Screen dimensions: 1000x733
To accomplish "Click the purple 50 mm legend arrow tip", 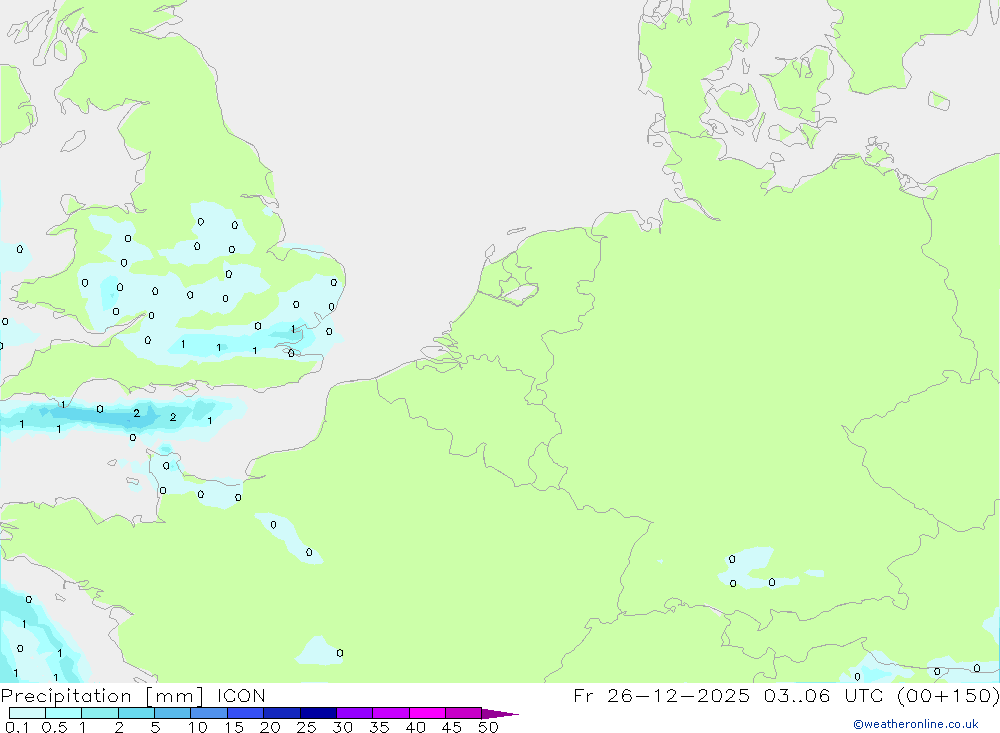I will [x=500, y=713].
